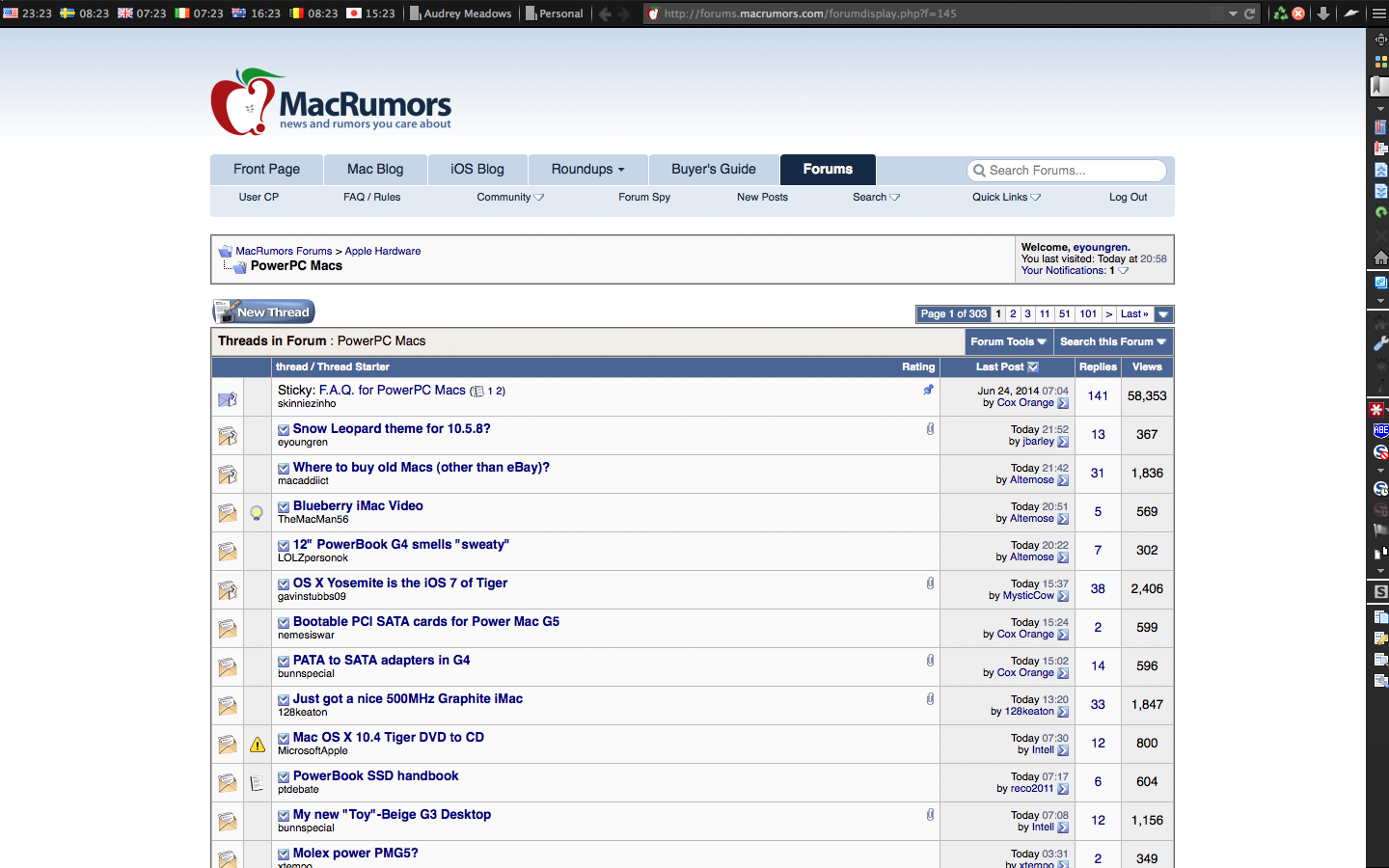Select the Front Page tab
1389x868 pixels.
point(266,169)
